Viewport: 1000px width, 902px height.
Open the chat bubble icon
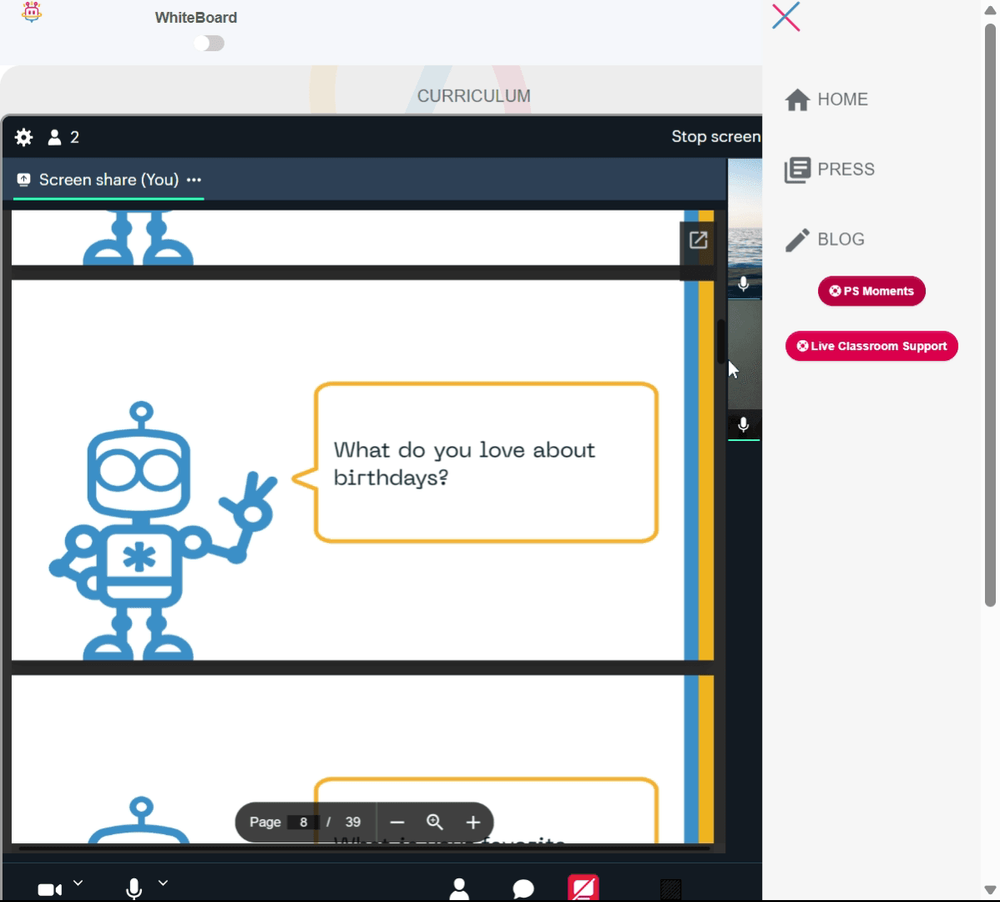click(523, 889)
